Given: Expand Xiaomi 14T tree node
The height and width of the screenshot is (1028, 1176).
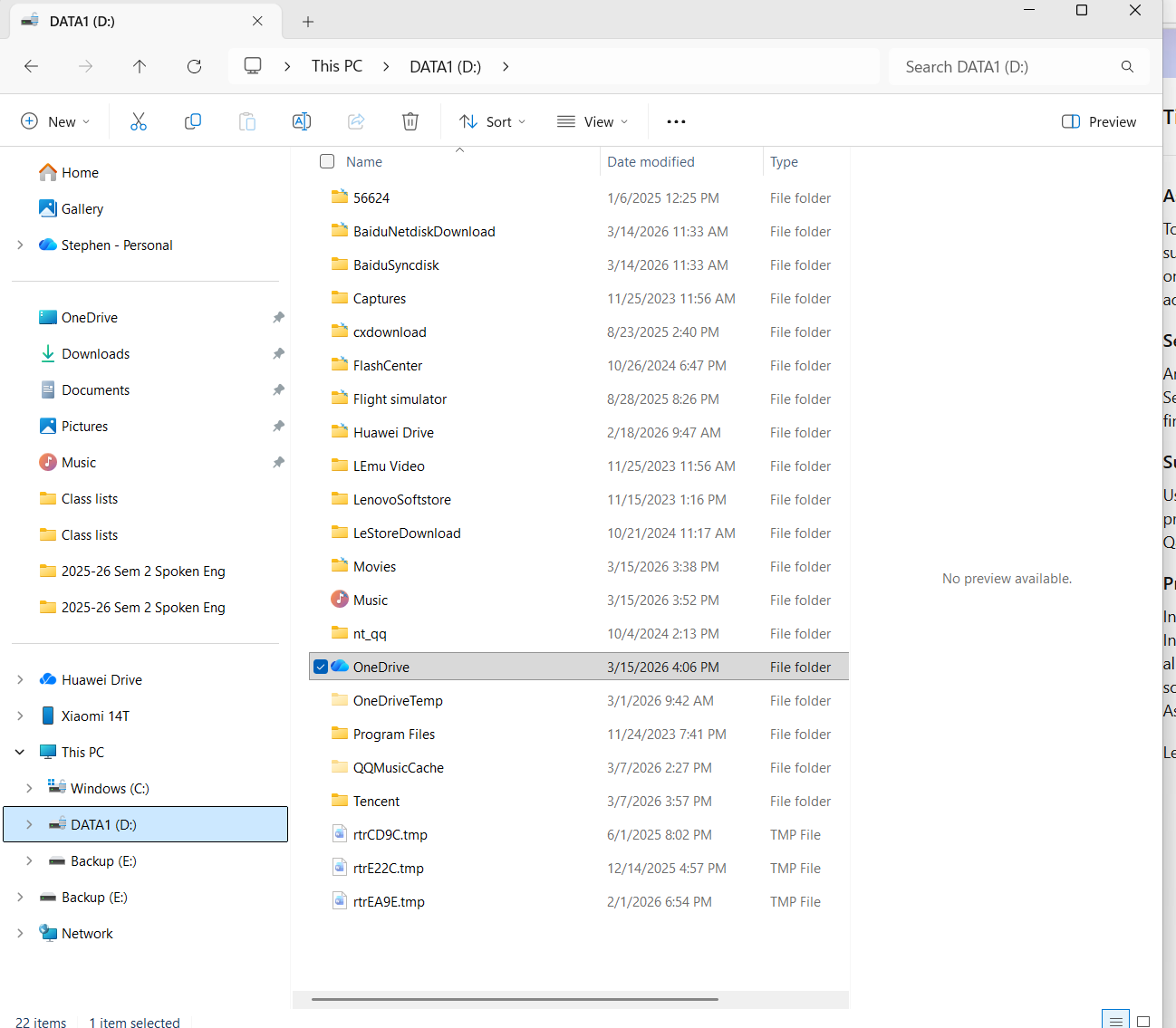Looking at the screenshot, I should (x=20, y=716).
